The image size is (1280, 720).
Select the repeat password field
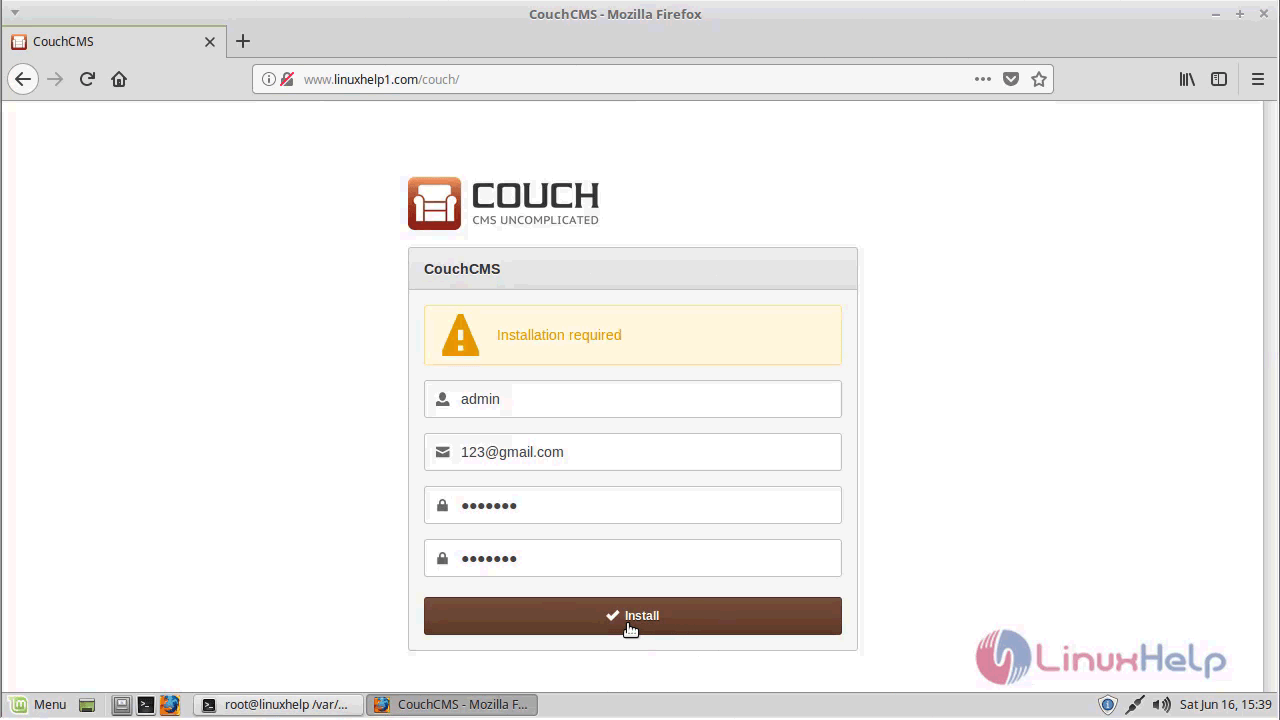632,558
